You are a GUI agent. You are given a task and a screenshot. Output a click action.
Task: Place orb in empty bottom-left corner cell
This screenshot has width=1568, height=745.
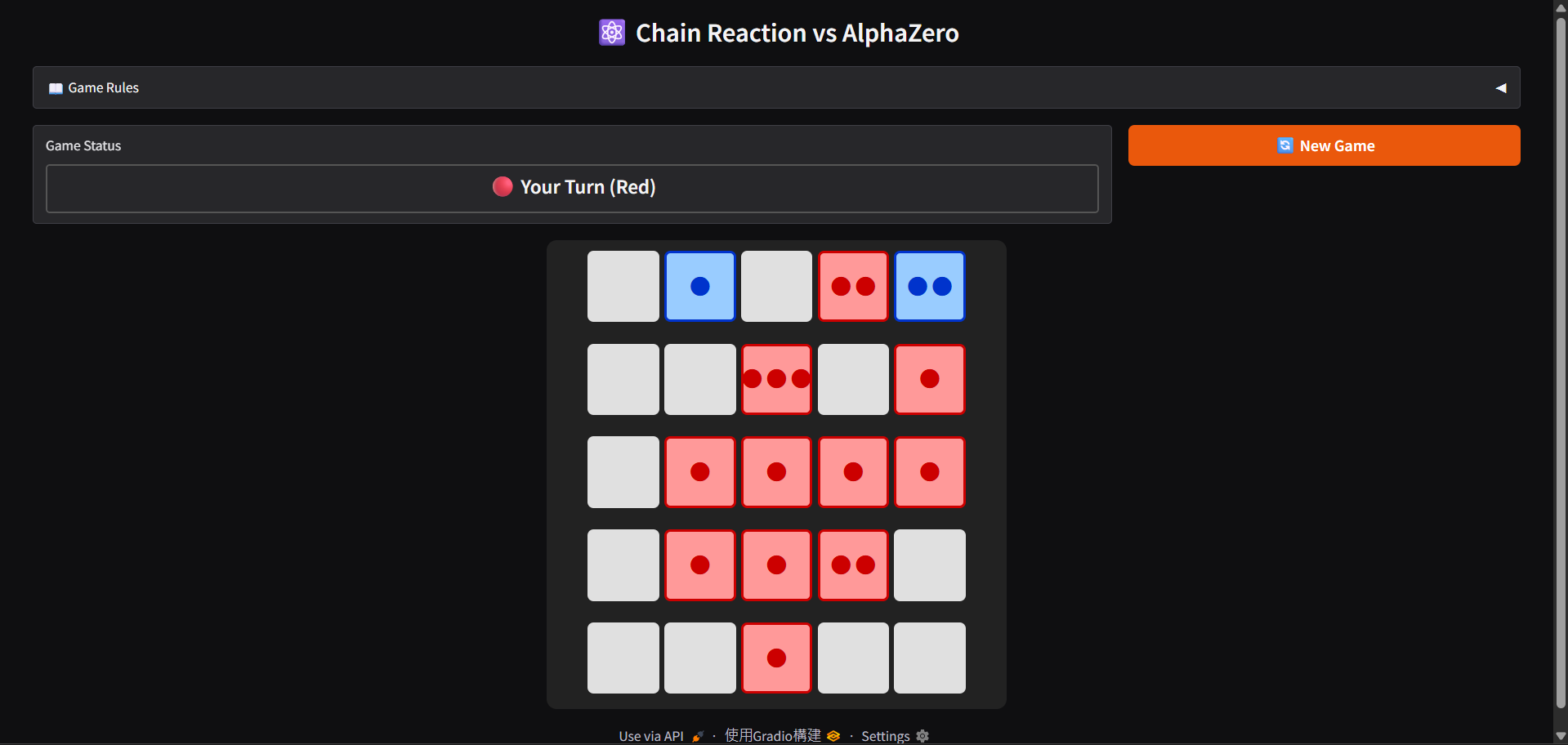[x=623, y=658]
